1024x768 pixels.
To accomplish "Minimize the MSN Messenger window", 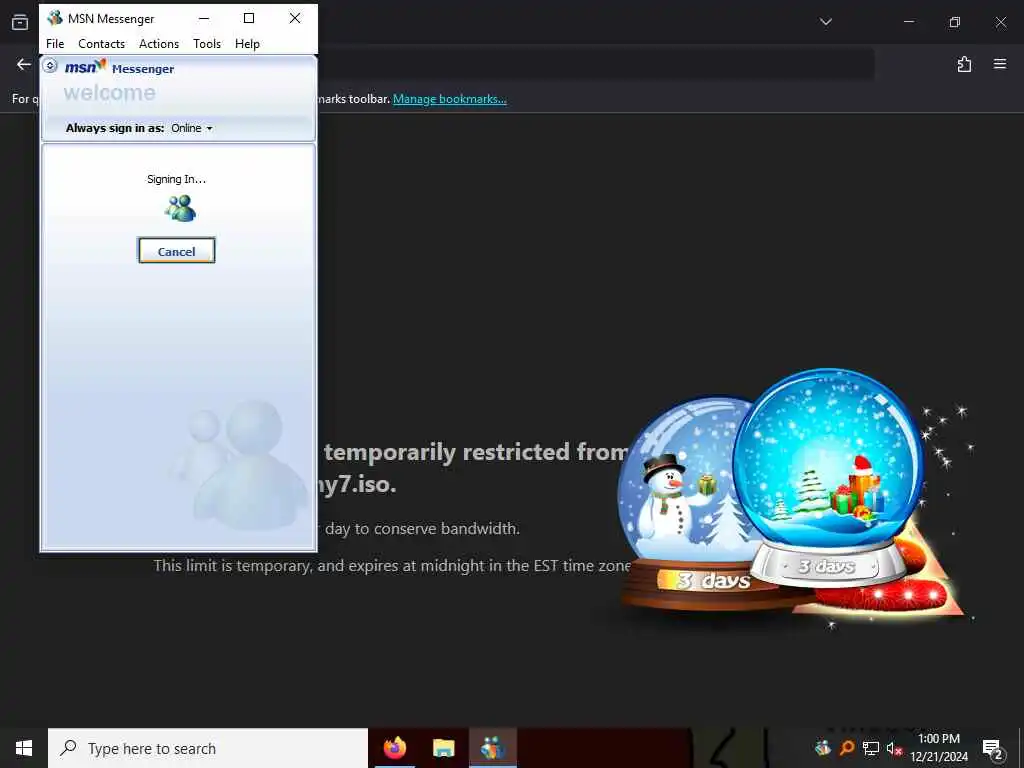I will 204,18.
